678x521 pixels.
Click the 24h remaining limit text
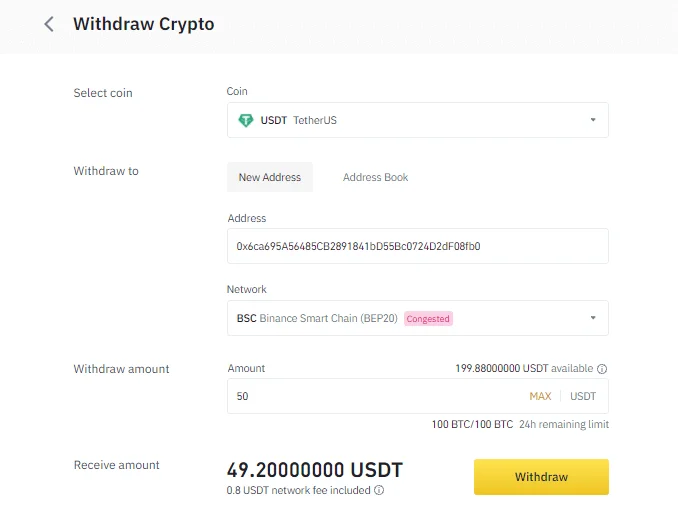[x=564, y=424]
